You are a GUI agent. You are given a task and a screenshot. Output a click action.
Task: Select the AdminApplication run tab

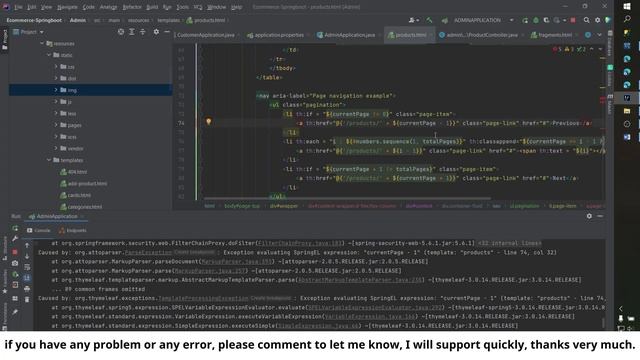pos(56,216)
